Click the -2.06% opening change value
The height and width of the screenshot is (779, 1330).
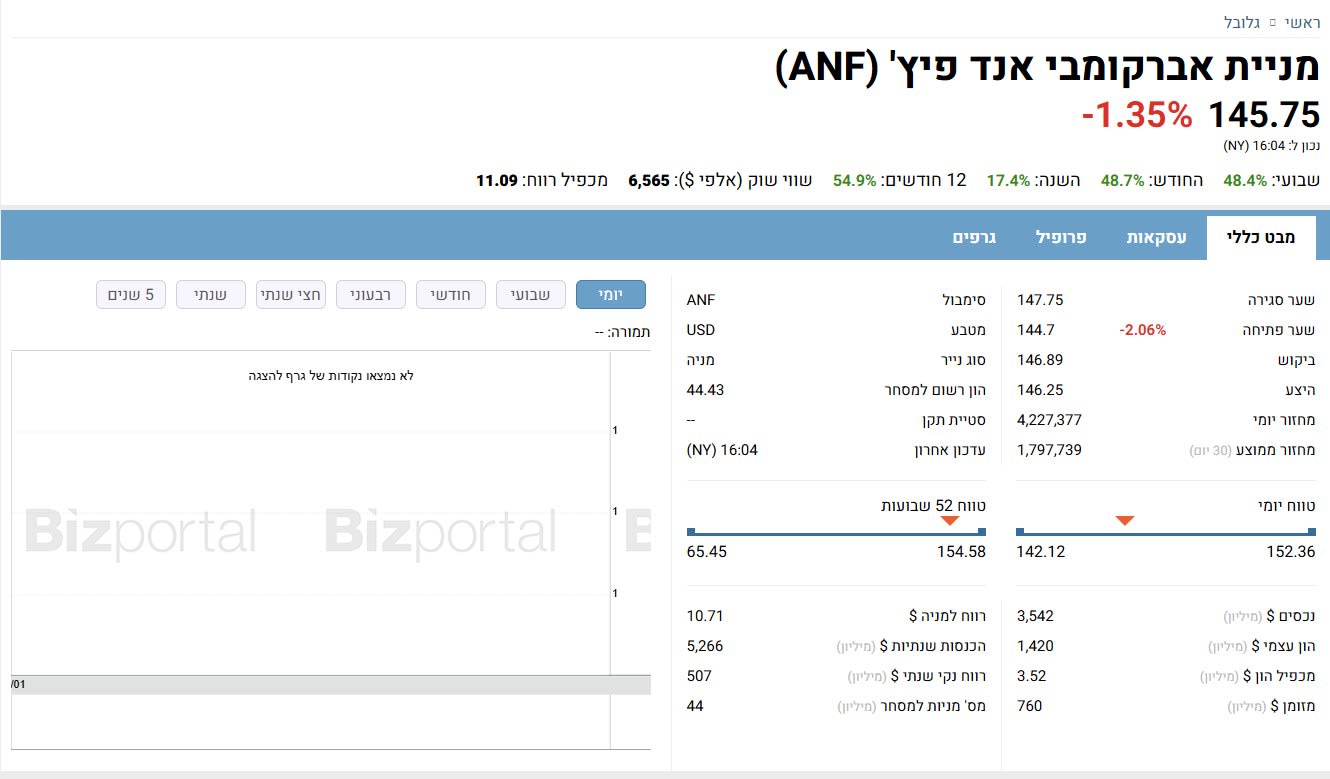click(1142, 330)
